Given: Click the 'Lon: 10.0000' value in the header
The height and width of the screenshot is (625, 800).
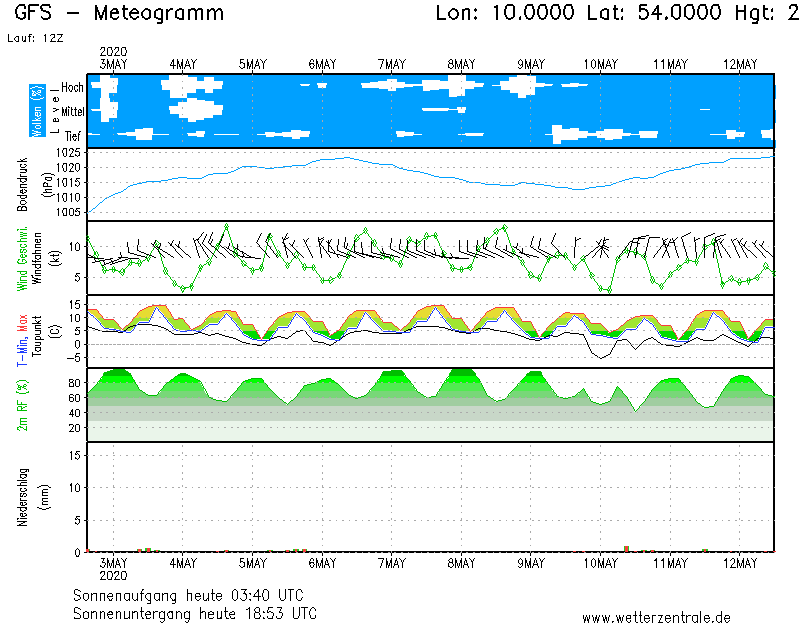Looking at the screenshot, I should [x=505, y=12].
